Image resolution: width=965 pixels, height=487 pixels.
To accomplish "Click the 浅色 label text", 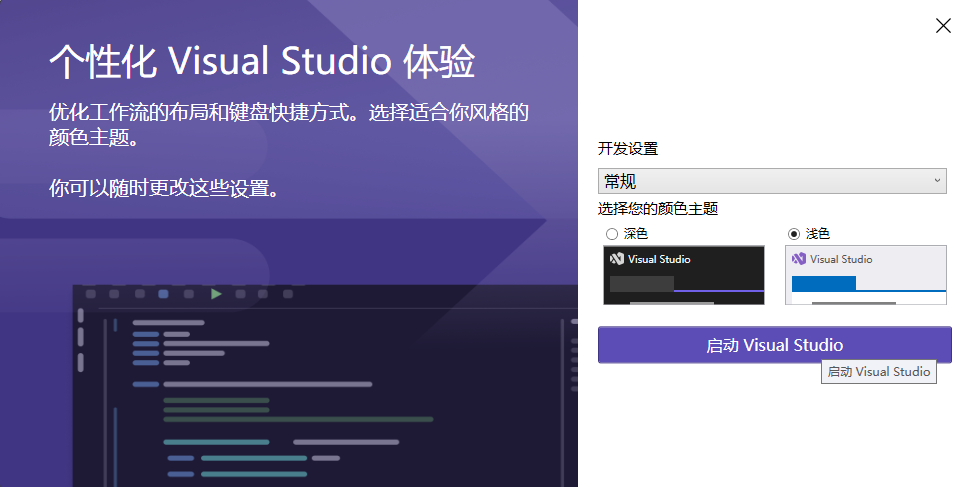I will click(x=818, y=234).
